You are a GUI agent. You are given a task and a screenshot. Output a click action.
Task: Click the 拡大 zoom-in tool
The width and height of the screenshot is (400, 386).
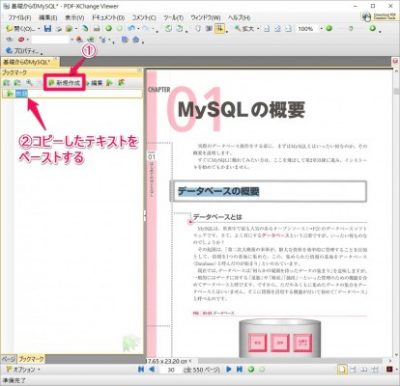coord(244,29)
